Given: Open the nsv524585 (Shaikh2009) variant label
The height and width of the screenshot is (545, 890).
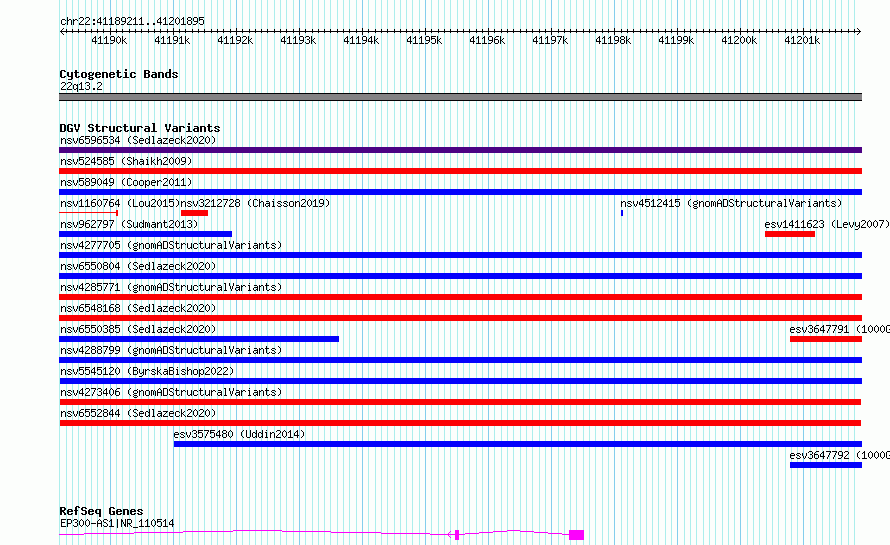Looking at the screenshot, I should [x=126, y=161].
